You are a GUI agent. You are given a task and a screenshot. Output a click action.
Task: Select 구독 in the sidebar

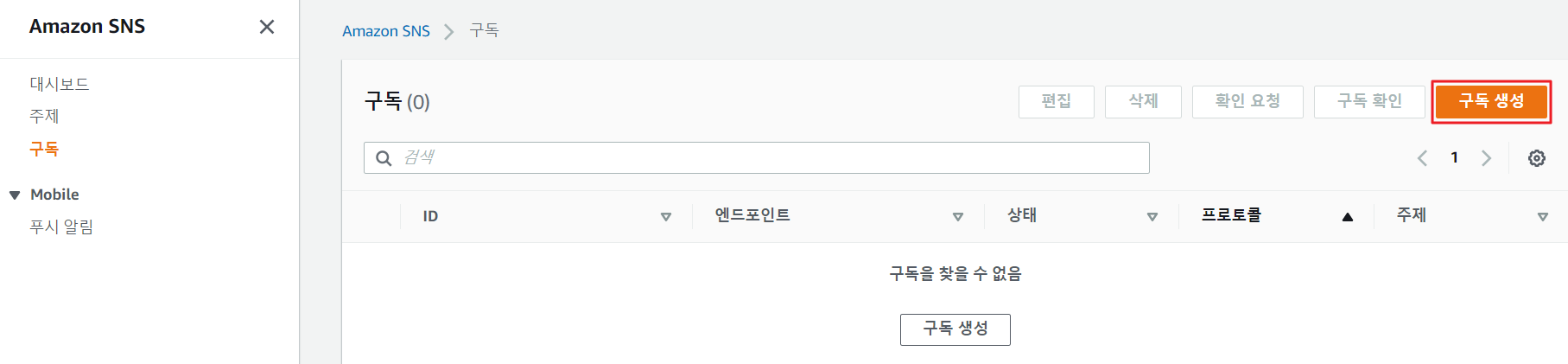pos(44,149)
